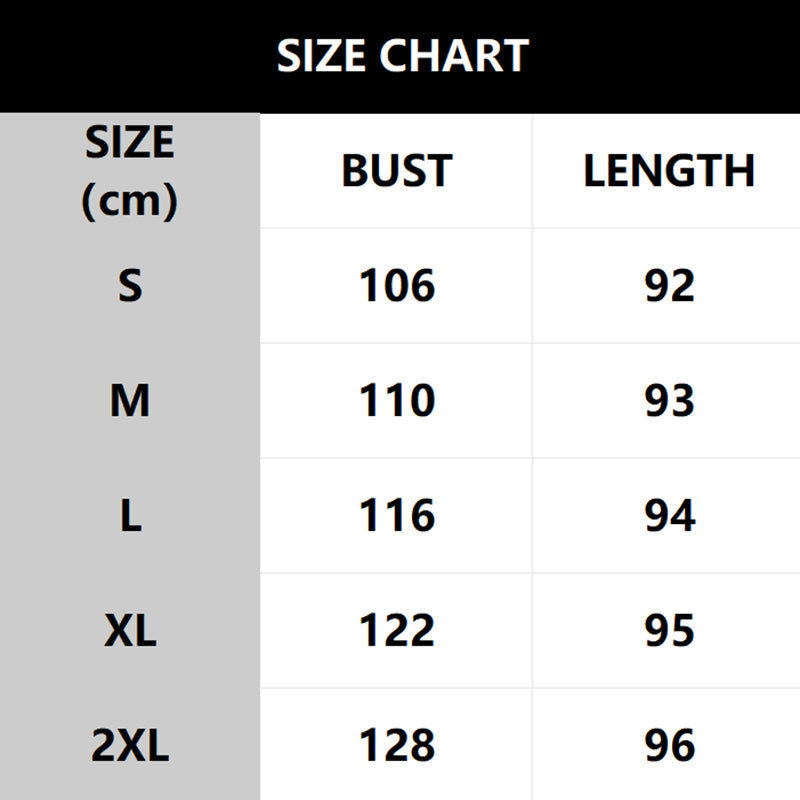Select bust value 110
The height and width of the screenshot is (800, 800).
pos(397,401)
